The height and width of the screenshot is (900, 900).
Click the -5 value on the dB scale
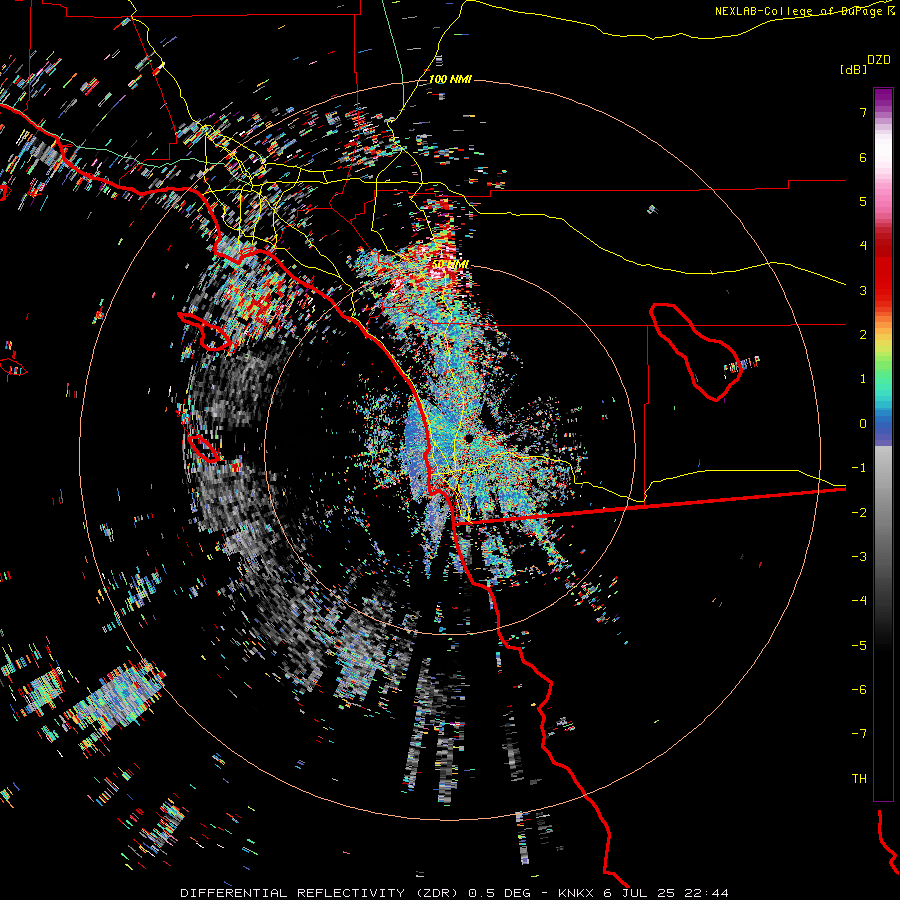[859, 646]
